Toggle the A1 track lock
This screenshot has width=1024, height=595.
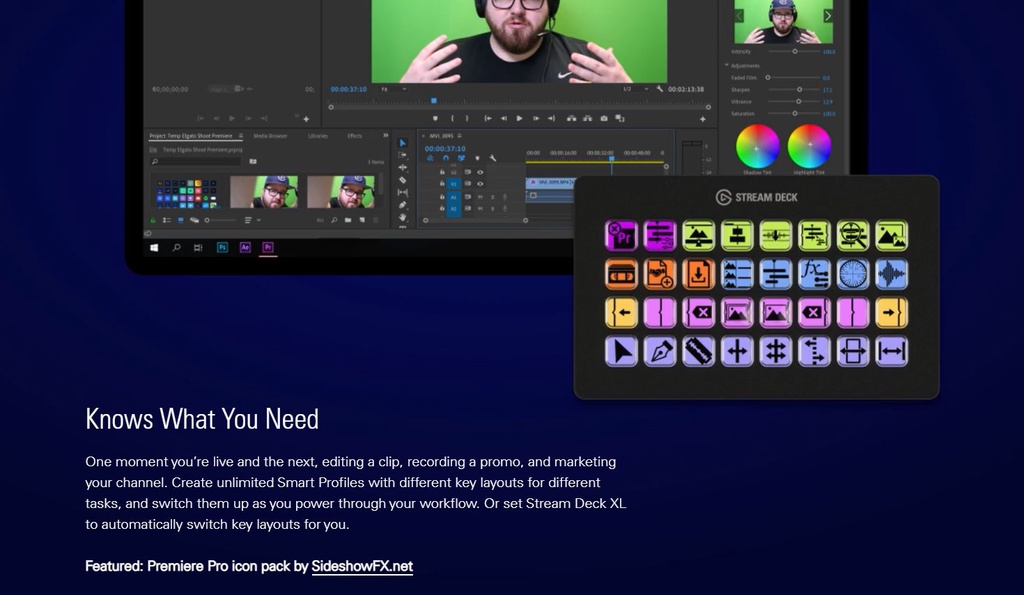[442, 197]
